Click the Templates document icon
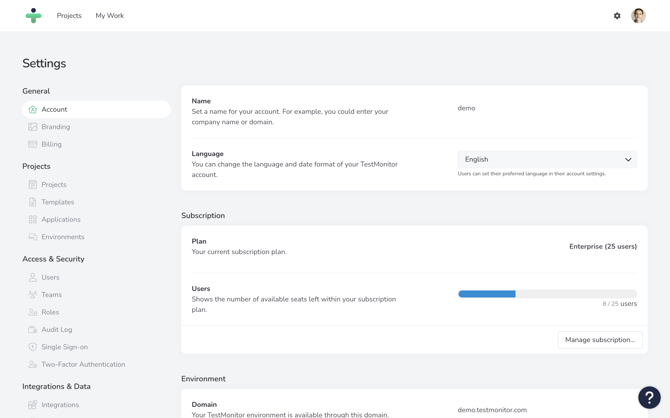Viewport: 670px width, 418px height. click(x=33, y=202)
